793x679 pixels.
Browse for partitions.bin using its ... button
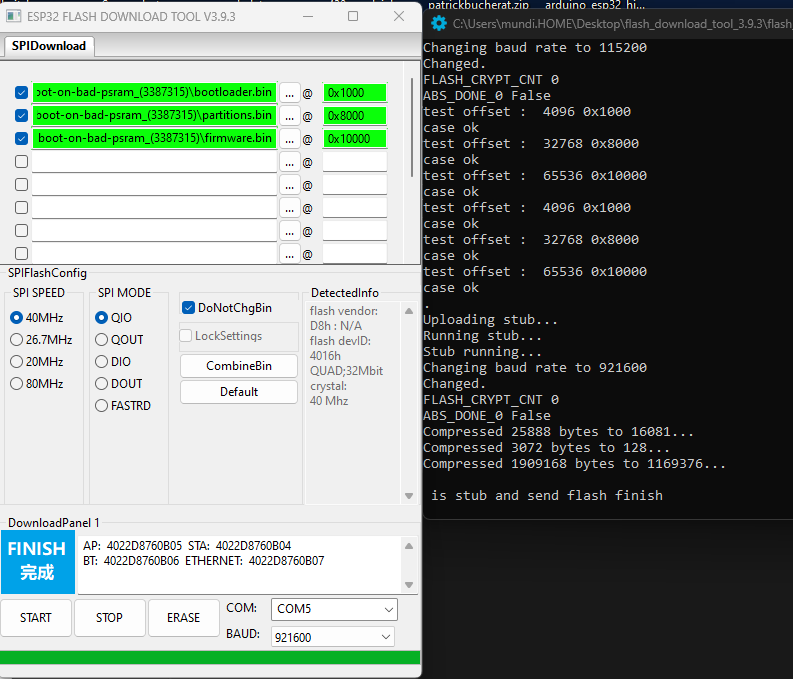(289, 116)
